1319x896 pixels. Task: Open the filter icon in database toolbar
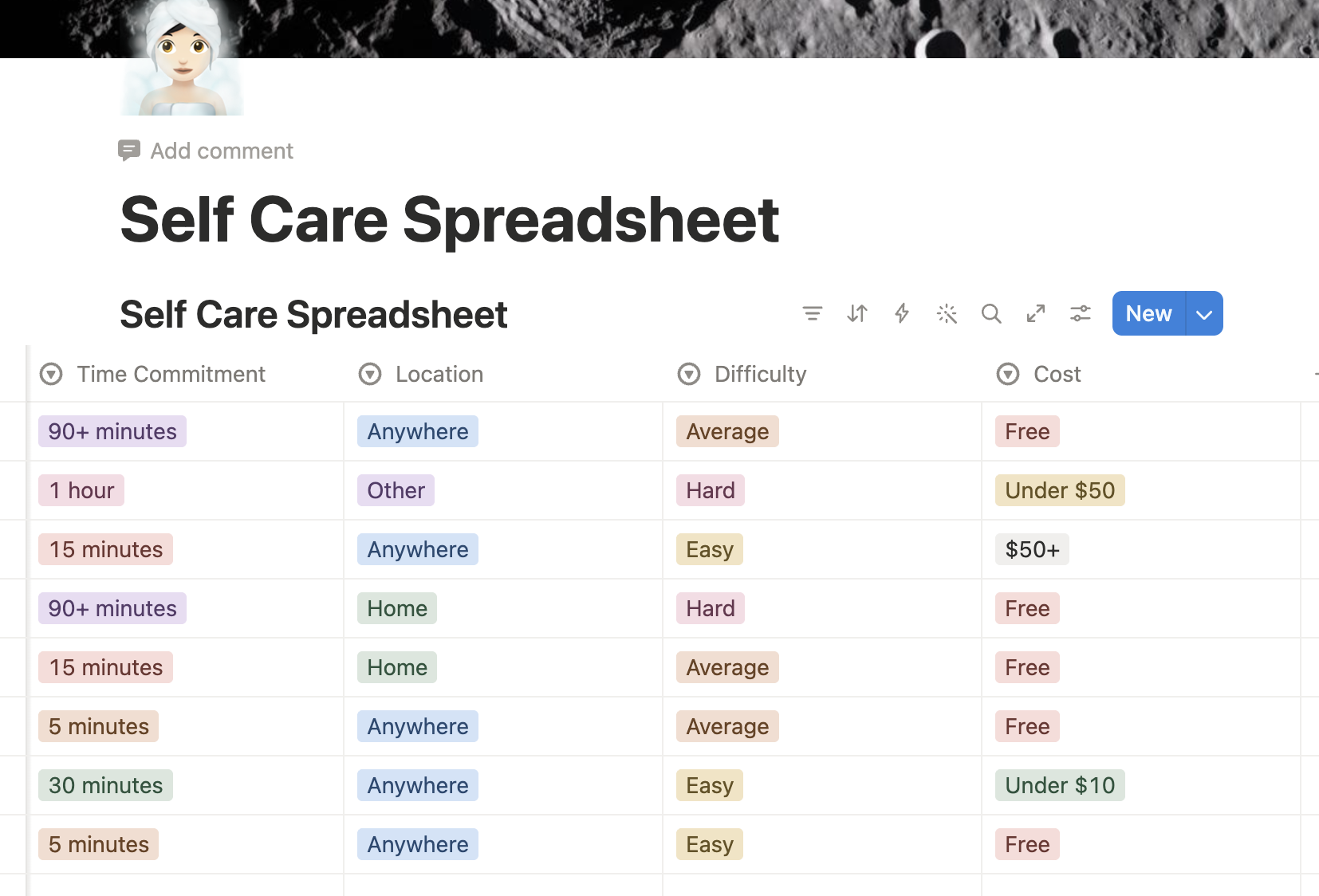812,313
